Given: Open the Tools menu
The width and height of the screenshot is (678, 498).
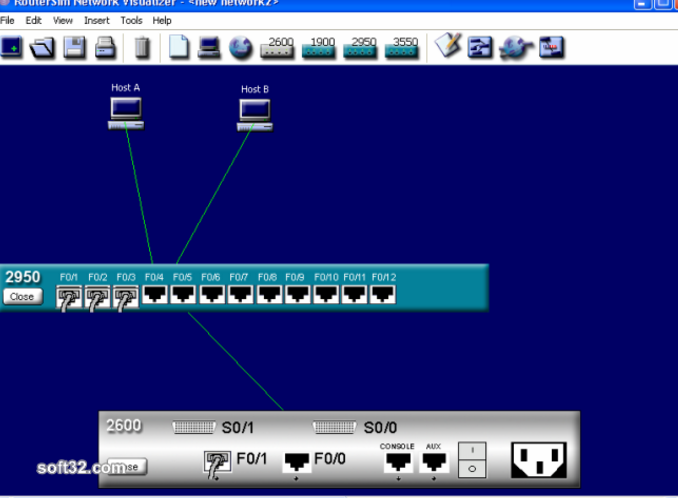Looking at the screenshot, I should (131, 20).
